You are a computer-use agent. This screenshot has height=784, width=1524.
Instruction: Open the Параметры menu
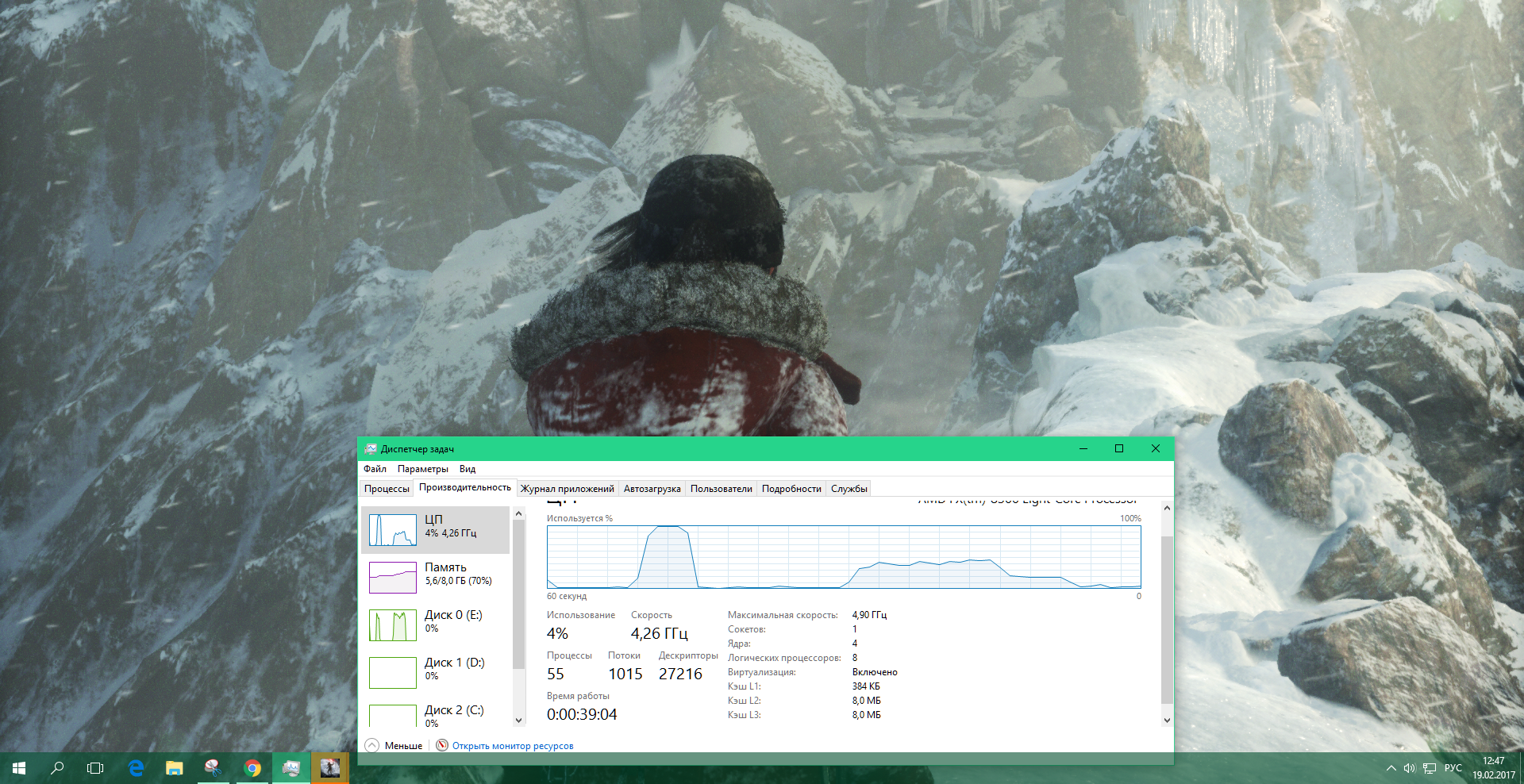click(423, 469)
